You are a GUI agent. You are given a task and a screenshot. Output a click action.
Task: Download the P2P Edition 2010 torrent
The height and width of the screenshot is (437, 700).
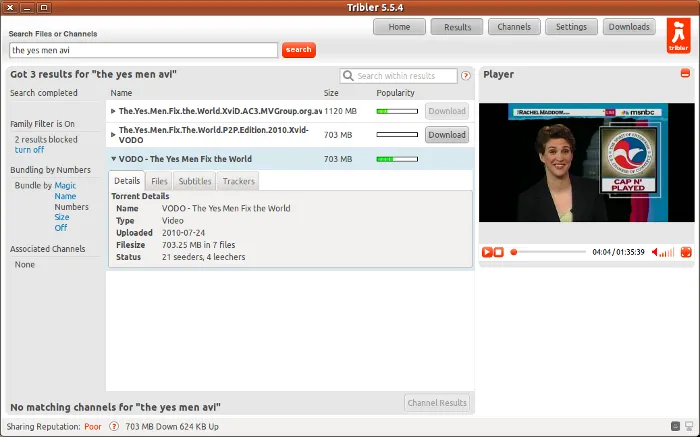coord(447,135)
